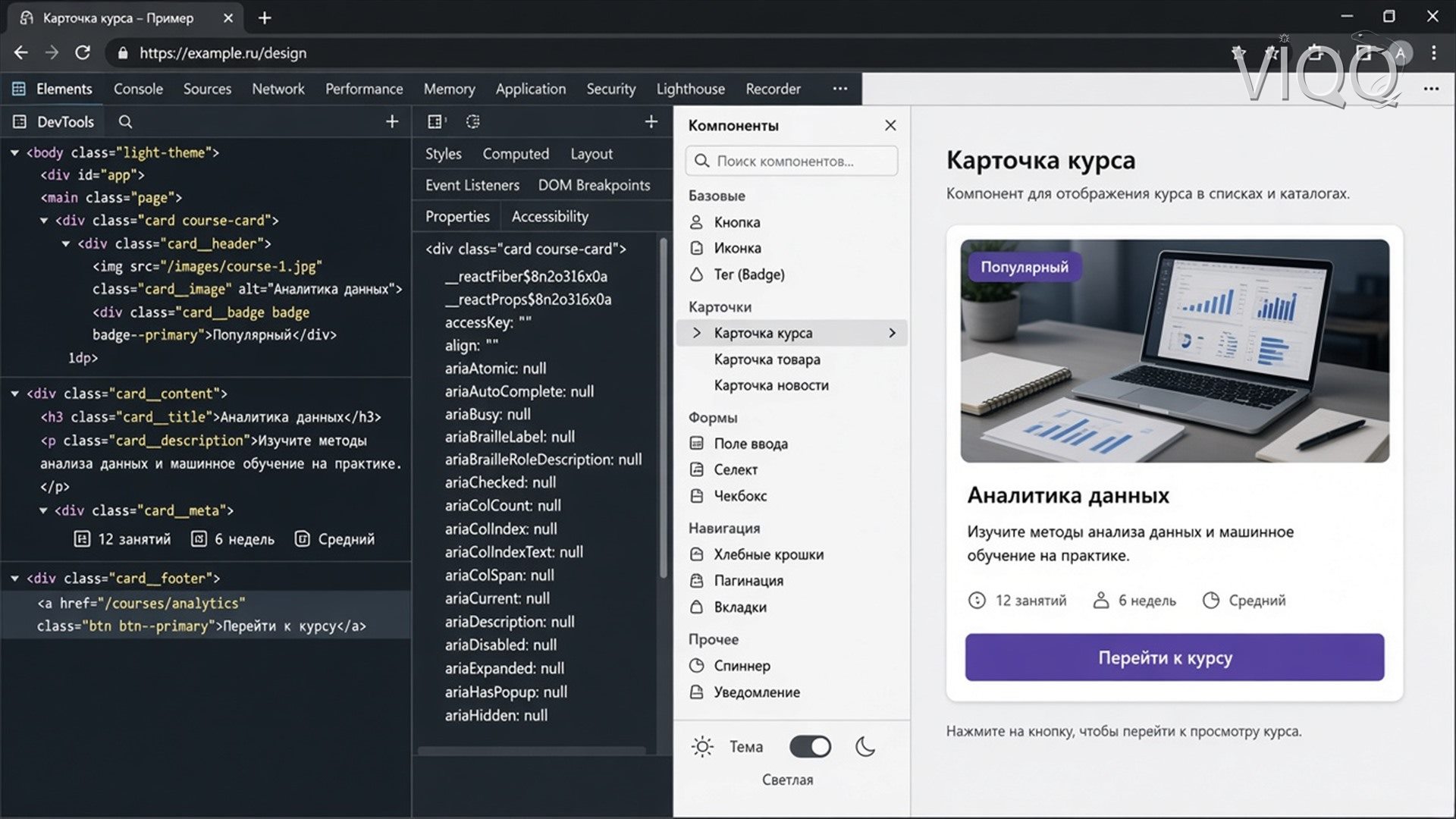Click the plus icon above the Styles pane
The image size is (1456, 819).
(651, 121)
